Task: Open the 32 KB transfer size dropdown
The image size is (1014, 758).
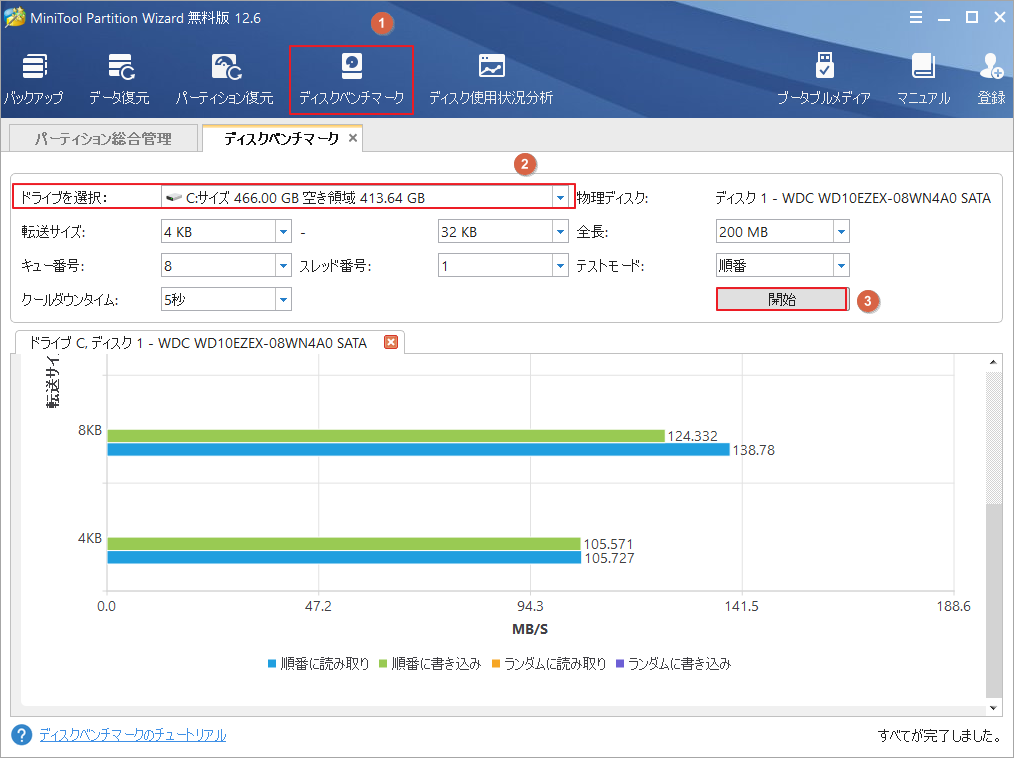Action: (x=560, y=232)
